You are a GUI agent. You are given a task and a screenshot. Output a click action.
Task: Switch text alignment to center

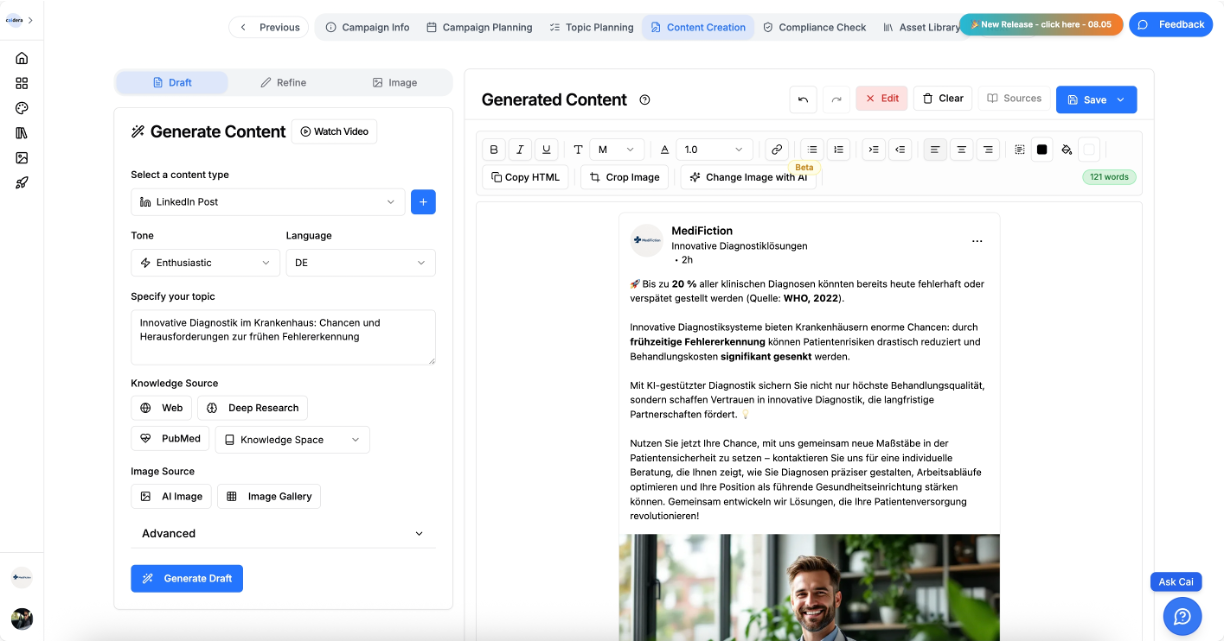[x=961, y=149]
